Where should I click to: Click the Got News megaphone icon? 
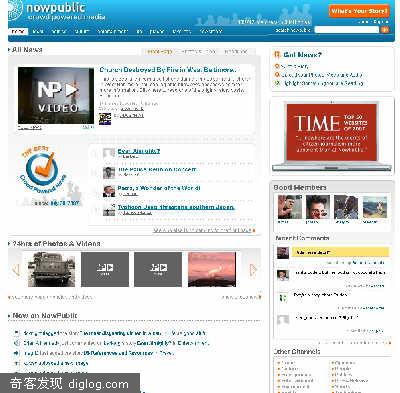(x=277, y=55)
